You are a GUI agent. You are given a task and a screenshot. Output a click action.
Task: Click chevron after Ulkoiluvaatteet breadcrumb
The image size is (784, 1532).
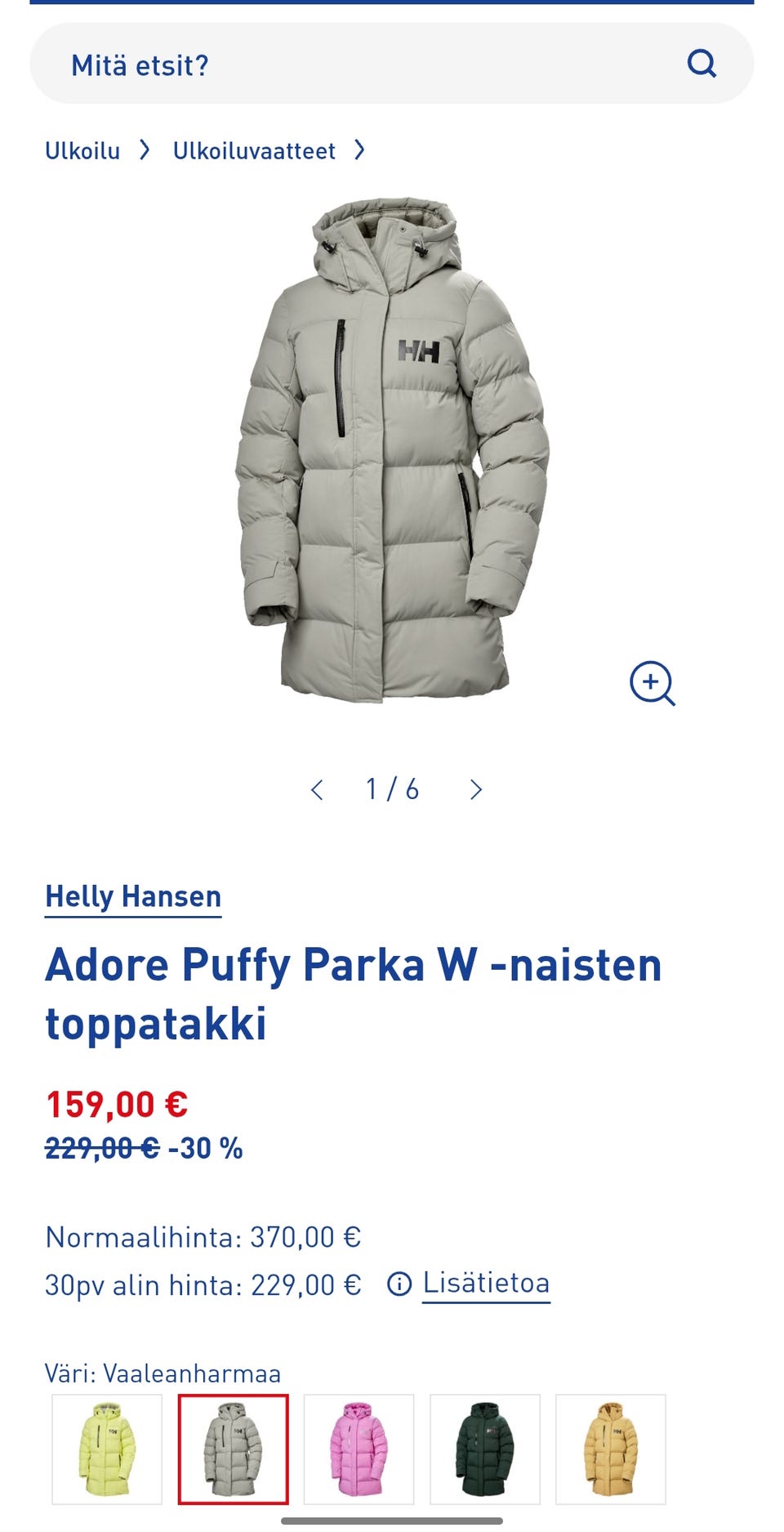(359, 150)
